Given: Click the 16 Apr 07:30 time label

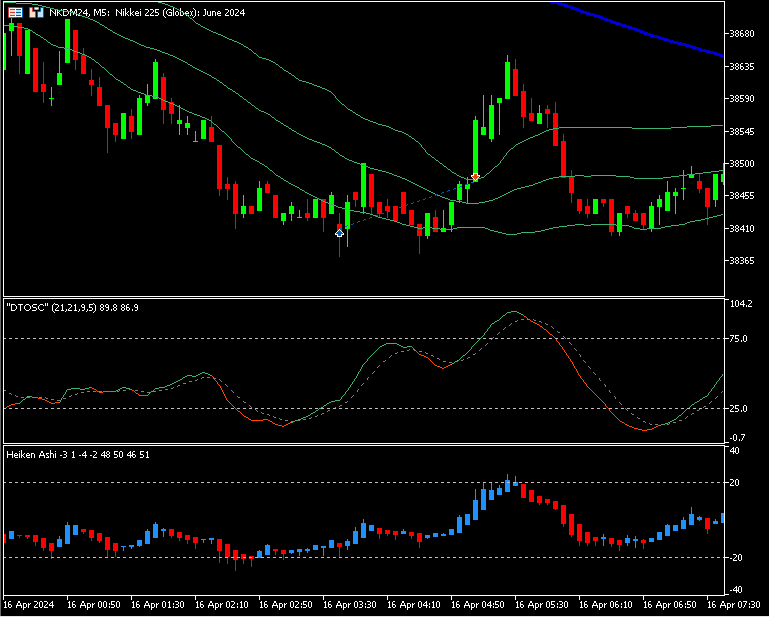Looking at the screenshot, I should click(734, 604).
